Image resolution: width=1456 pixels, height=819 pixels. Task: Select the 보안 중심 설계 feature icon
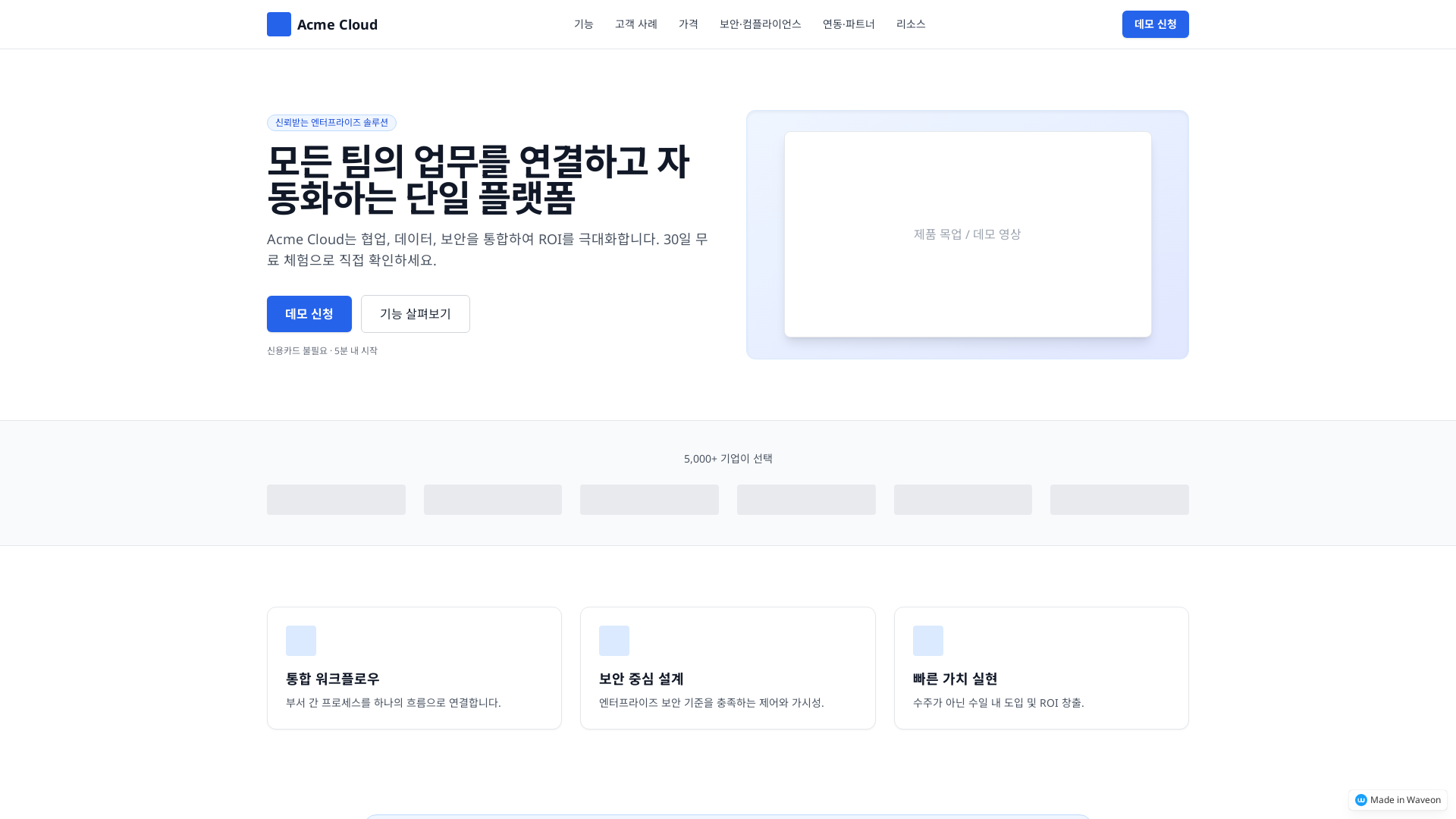click(x=614, y=640)
